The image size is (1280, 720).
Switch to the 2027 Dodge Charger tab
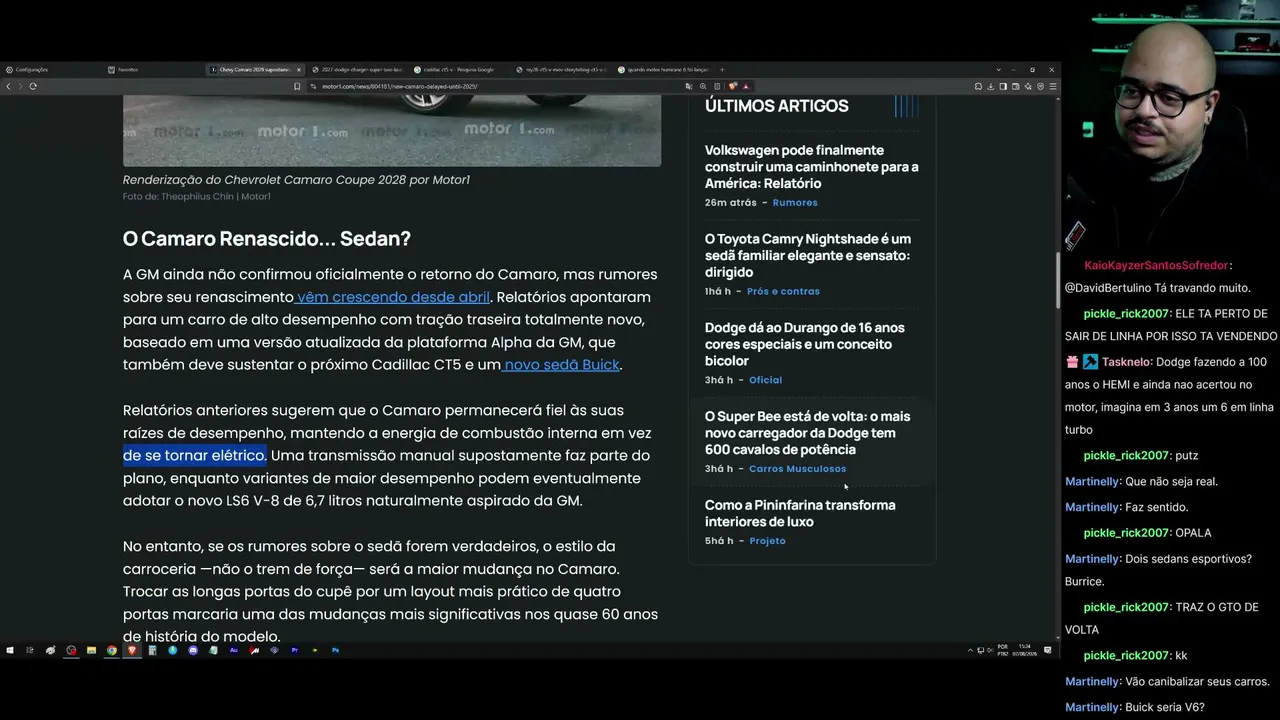click(357, 70)
